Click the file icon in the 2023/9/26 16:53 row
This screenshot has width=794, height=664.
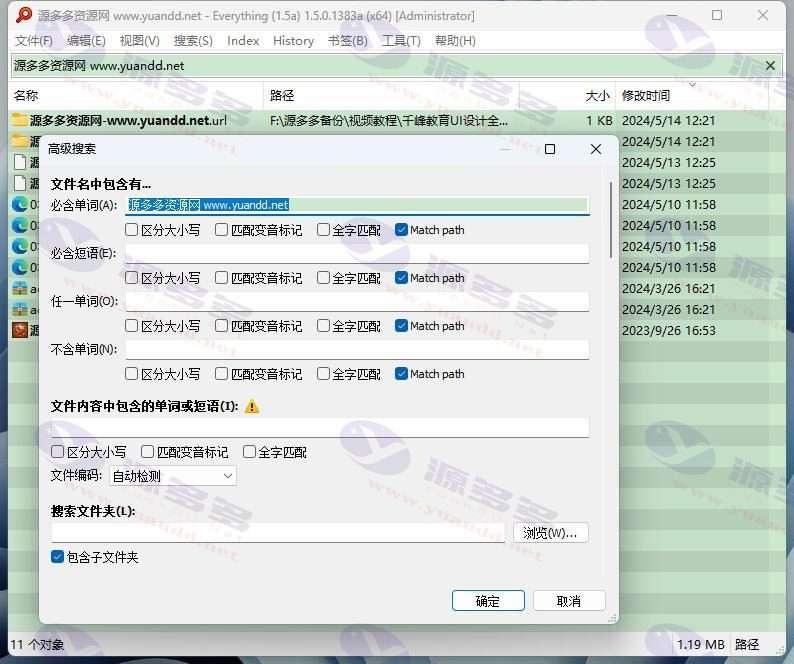pos(20,330)
